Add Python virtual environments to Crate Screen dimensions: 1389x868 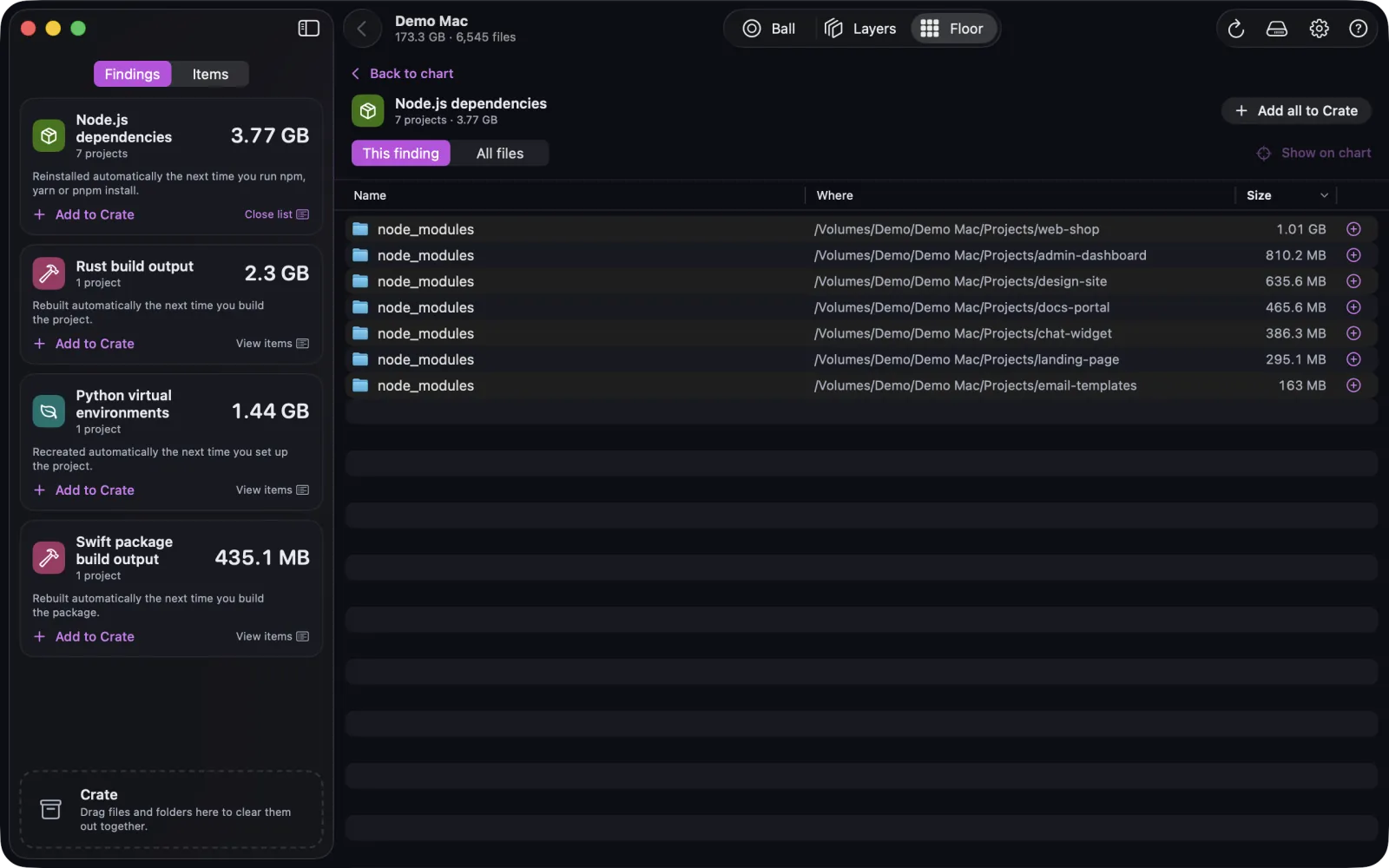84,490
